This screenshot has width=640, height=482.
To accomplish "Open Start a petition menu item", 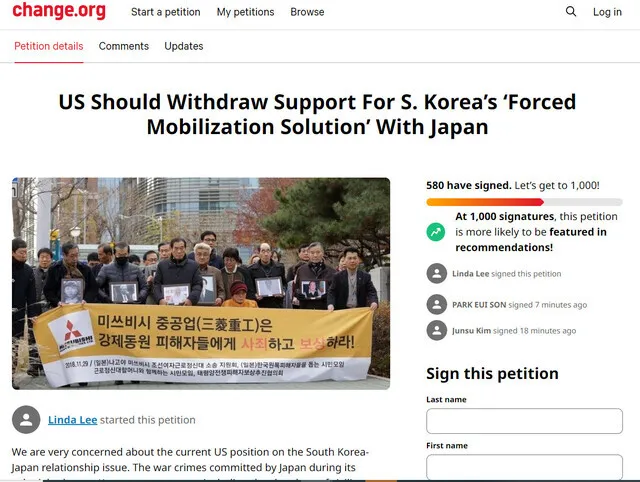I will point(166,12).
